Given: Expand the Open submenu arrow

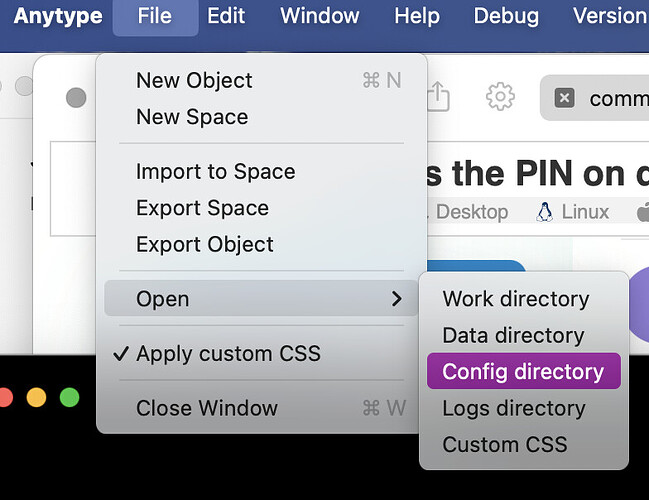Looking at the screenshot, I should coord(397,298).
